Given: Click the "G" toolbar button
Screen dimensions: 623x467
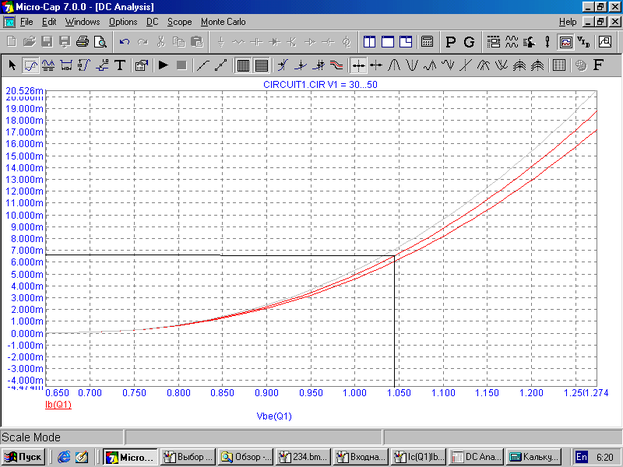Looking at the screenshot, I should pyautogui.click(x=470, y=43).
